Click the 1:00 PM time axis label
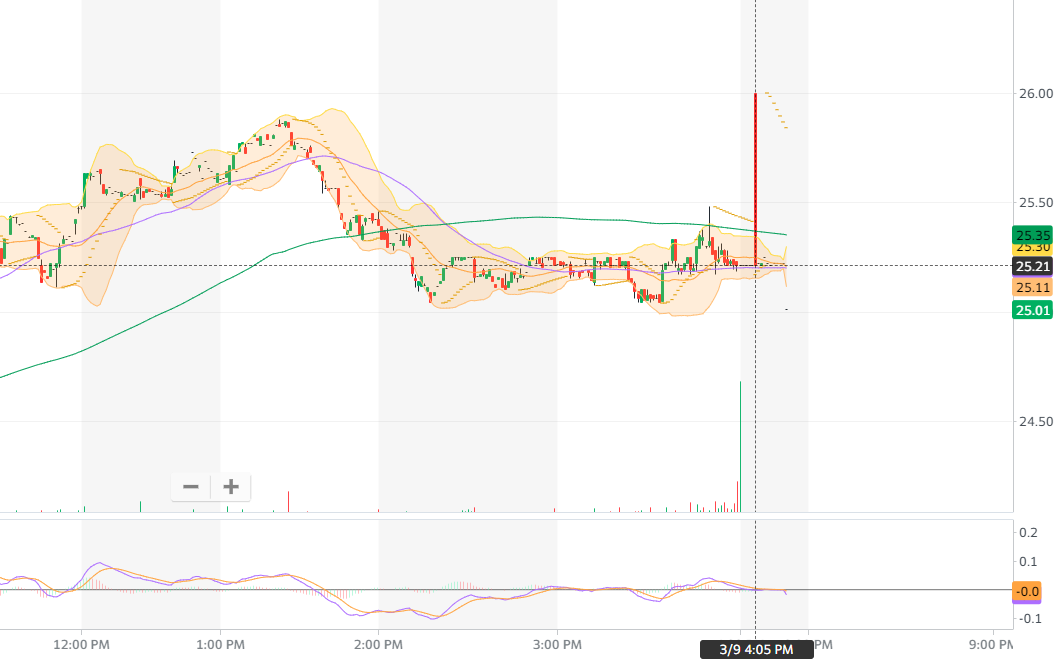The image size is (1059, 662). coord(220,644)
